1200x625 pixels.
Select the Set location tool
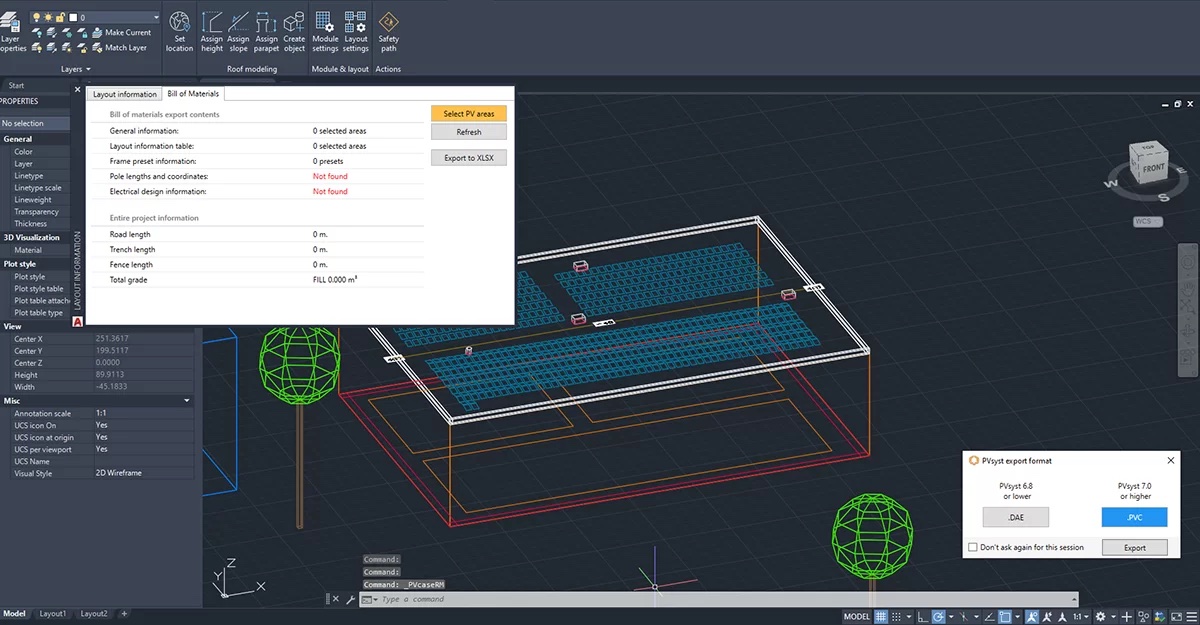click(179, 33)
